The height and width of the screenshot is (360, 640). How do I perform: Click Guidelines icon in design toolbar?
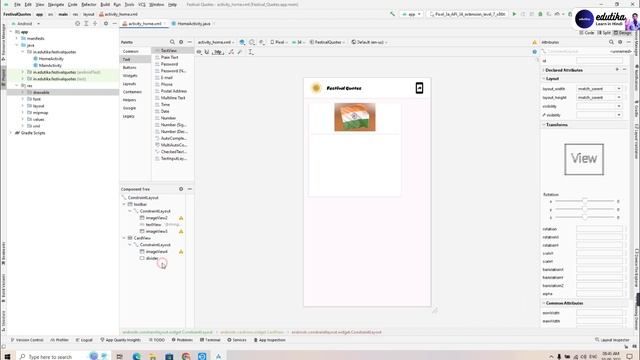251,52
